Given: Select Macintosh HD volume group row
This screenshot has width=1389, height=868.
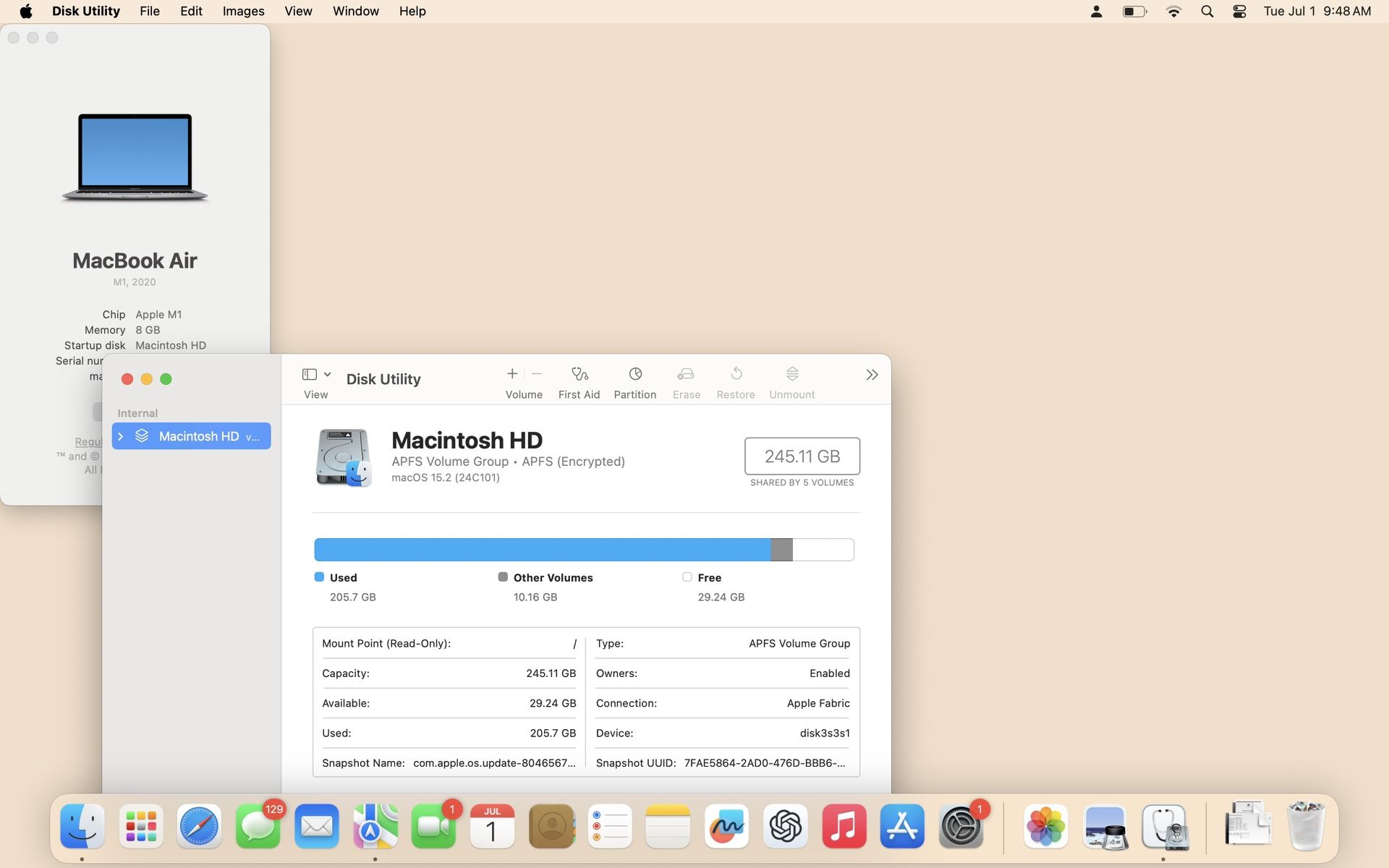Looking at the screenshot, I should pos(191,436).
